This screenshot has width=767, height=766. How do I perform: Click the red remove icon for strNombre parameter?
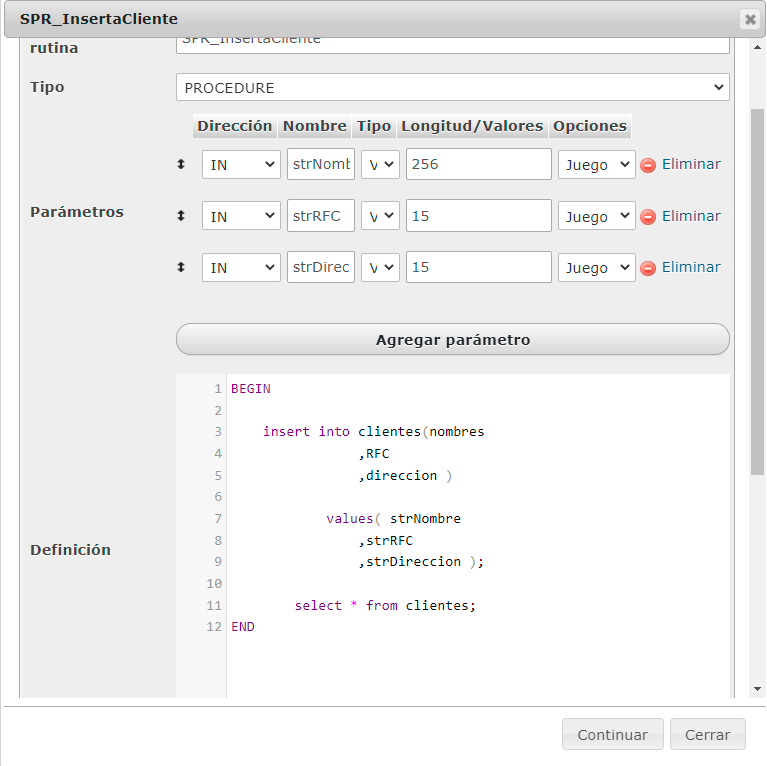tap(648, 165)
